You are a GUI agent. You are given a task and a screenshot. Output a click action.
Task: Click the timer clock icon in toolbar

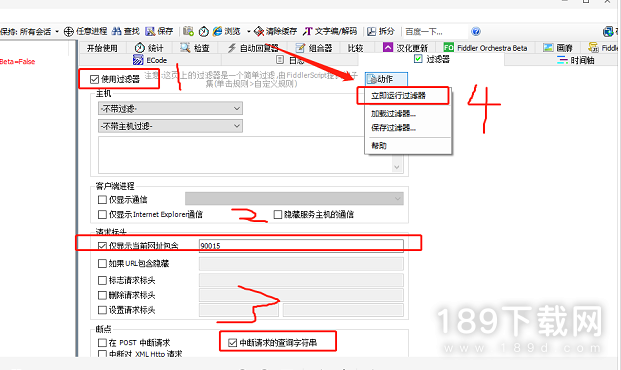coord(204,31)
